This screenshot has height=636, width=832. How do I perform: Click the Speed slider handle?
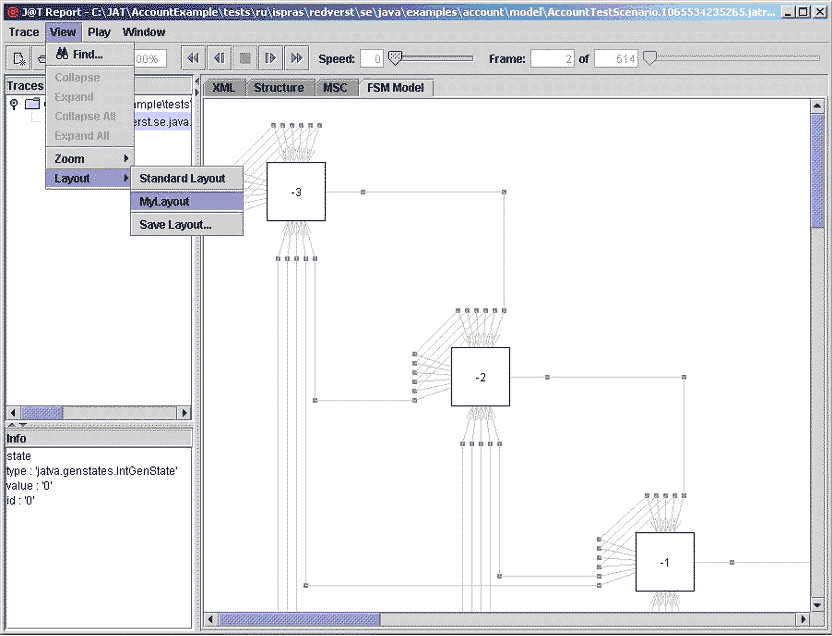tap(394, 58)
